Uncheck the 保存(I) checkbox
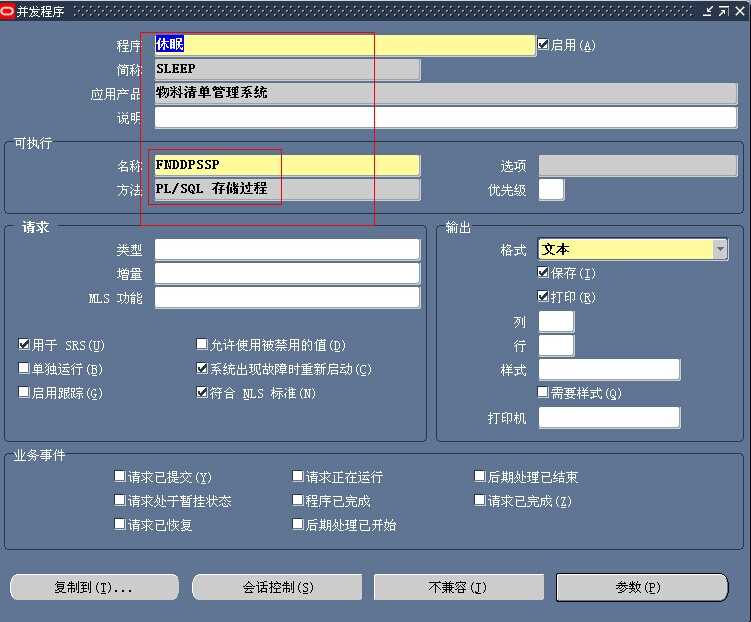Screen dimensions: 751x622 pyautogui.click(x=543, y=272)
